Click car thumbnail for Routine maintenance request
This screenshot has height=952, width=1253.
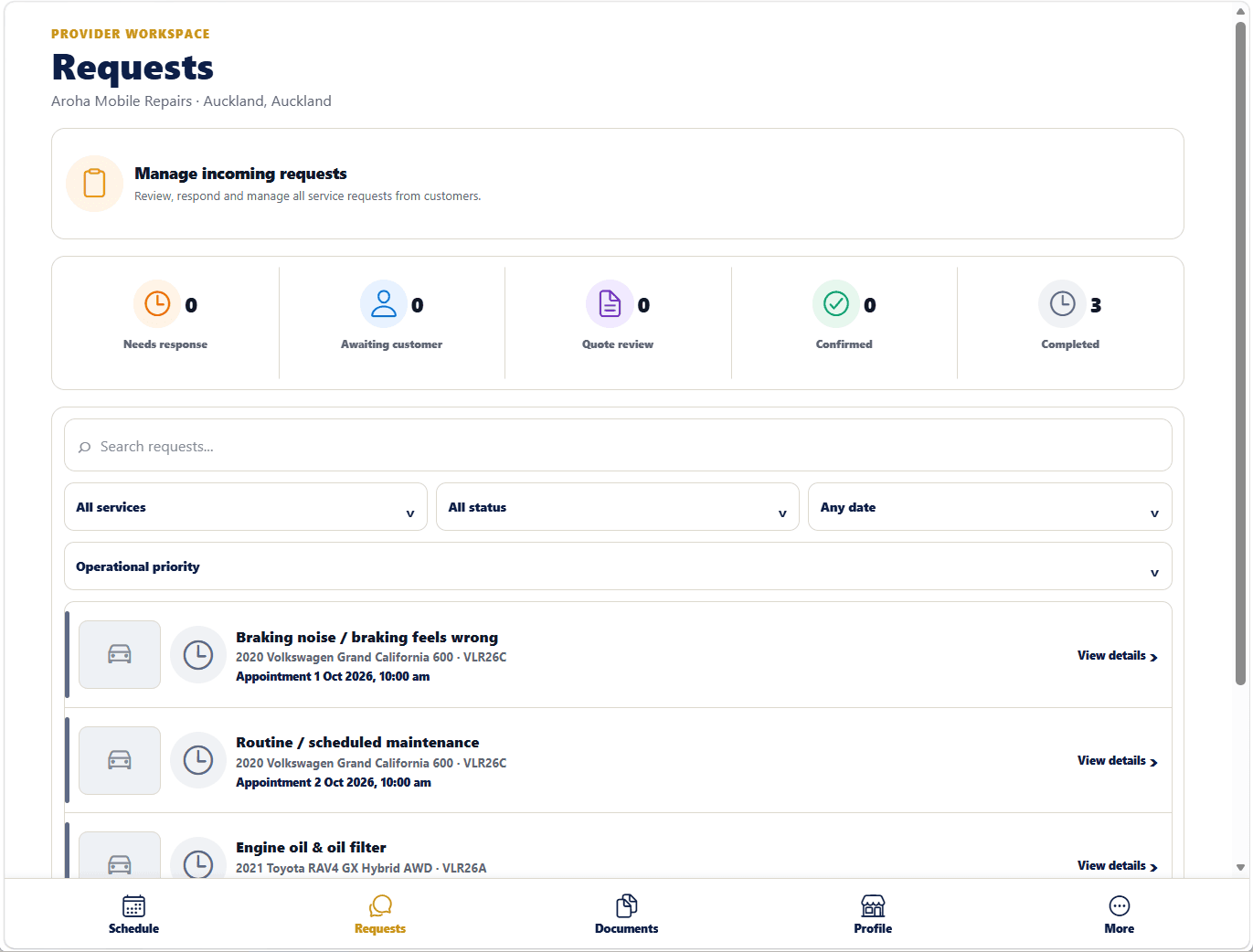pos(120,760)
